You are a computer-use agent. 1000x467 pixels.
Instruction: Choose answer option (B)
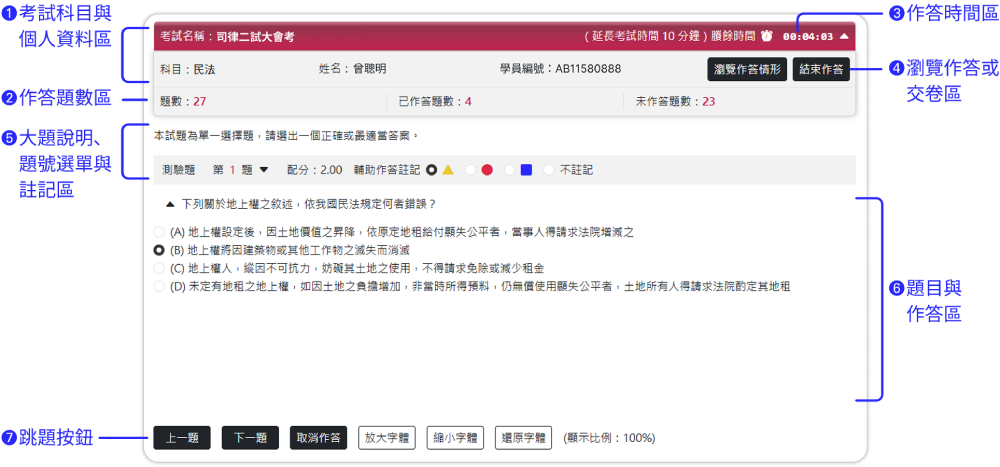point(159,249)
